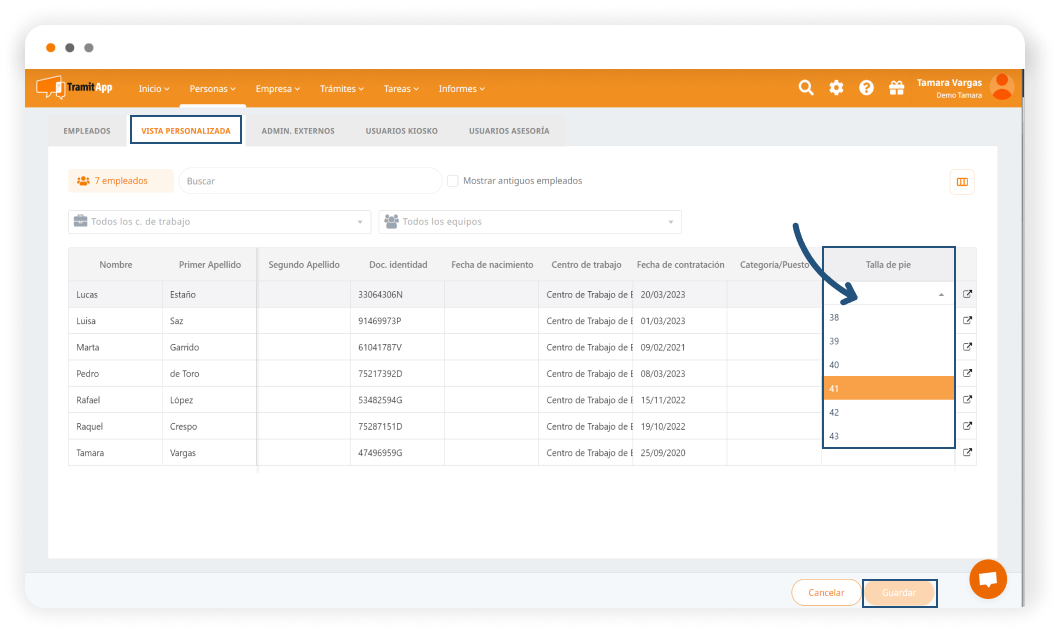Expand Todos los c. de trabajo dropdown
The width and height of the screenshot is (1061, 633).
point(220,222)
